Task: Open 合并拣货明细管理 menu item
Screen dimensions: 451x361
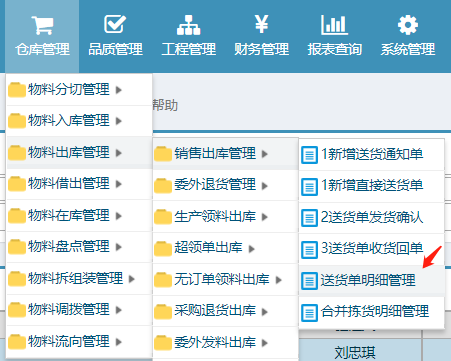Action: coord(372,312)
